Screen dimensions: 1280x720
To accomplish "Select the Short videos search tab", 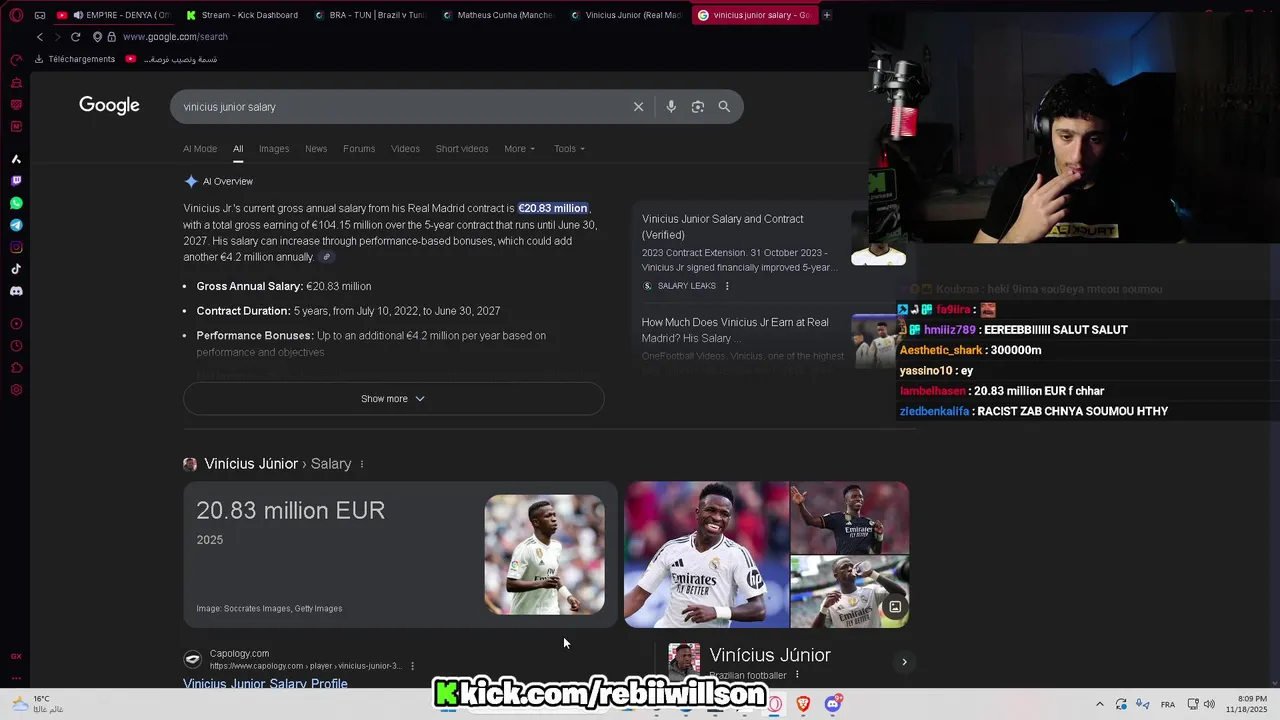I will 462,149.
